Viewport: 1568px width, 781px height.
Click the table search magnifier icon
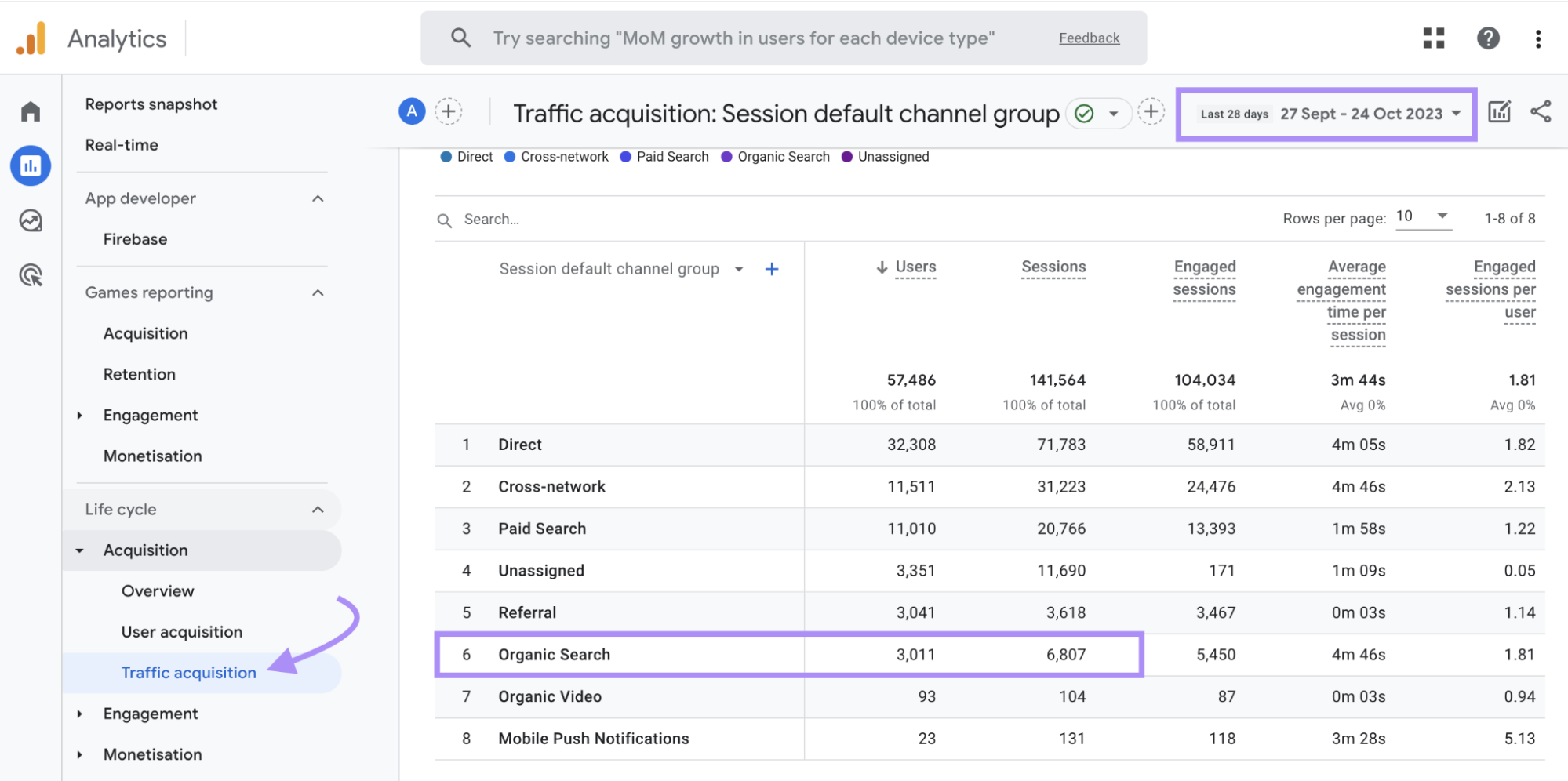[444, 220]
